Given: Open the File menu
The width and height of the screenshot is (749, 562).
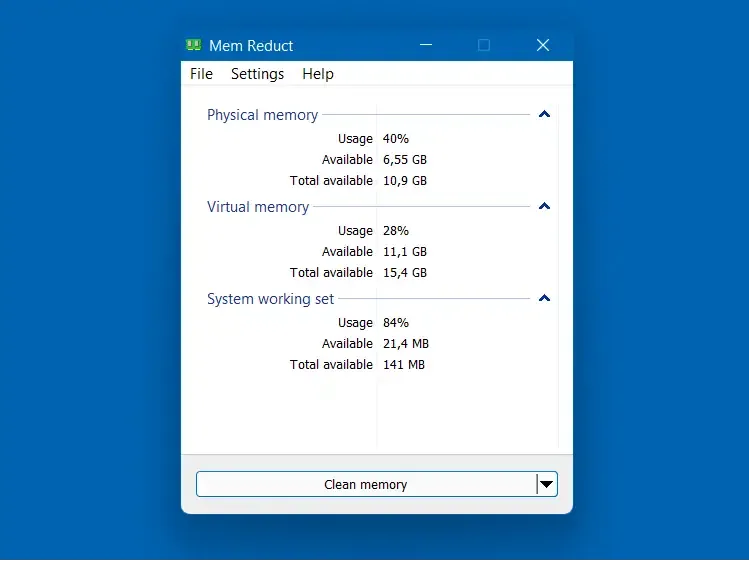Looking at the screenshot, I should pos(201,74).
